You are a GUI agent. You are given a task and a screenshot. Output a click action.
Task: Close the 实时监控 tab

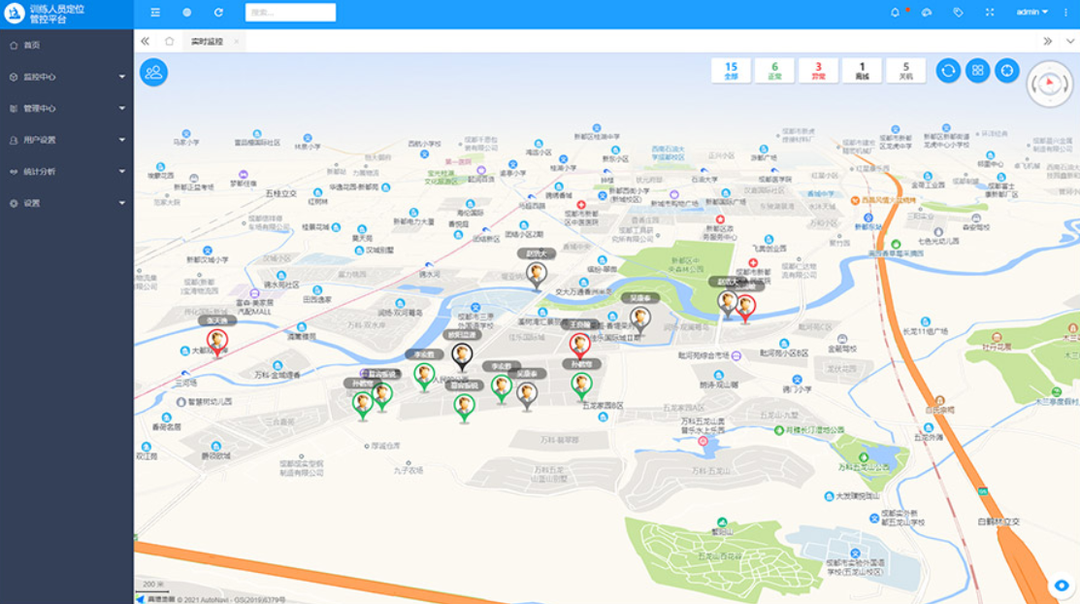click(x=236, y=41)
